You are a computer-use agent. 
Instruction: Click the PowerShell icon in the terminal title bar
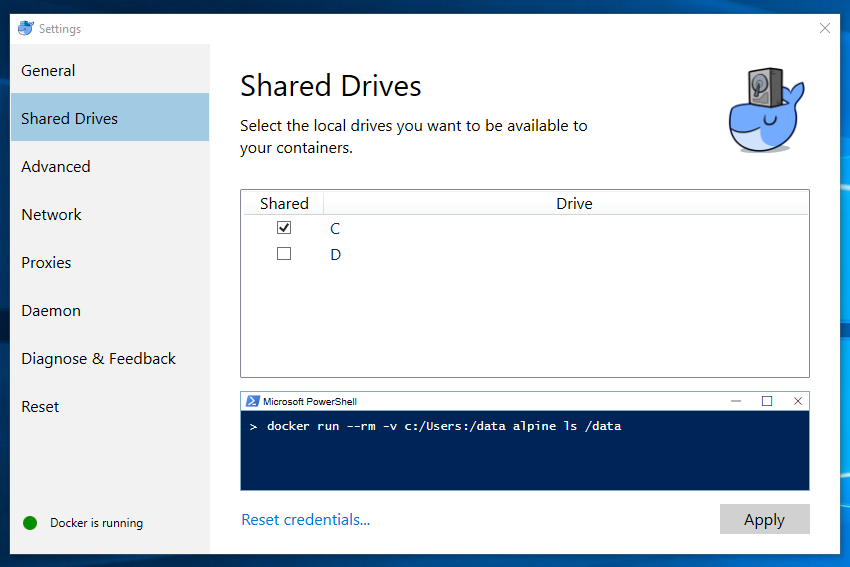pyautogui.click(x=252, y=401)
